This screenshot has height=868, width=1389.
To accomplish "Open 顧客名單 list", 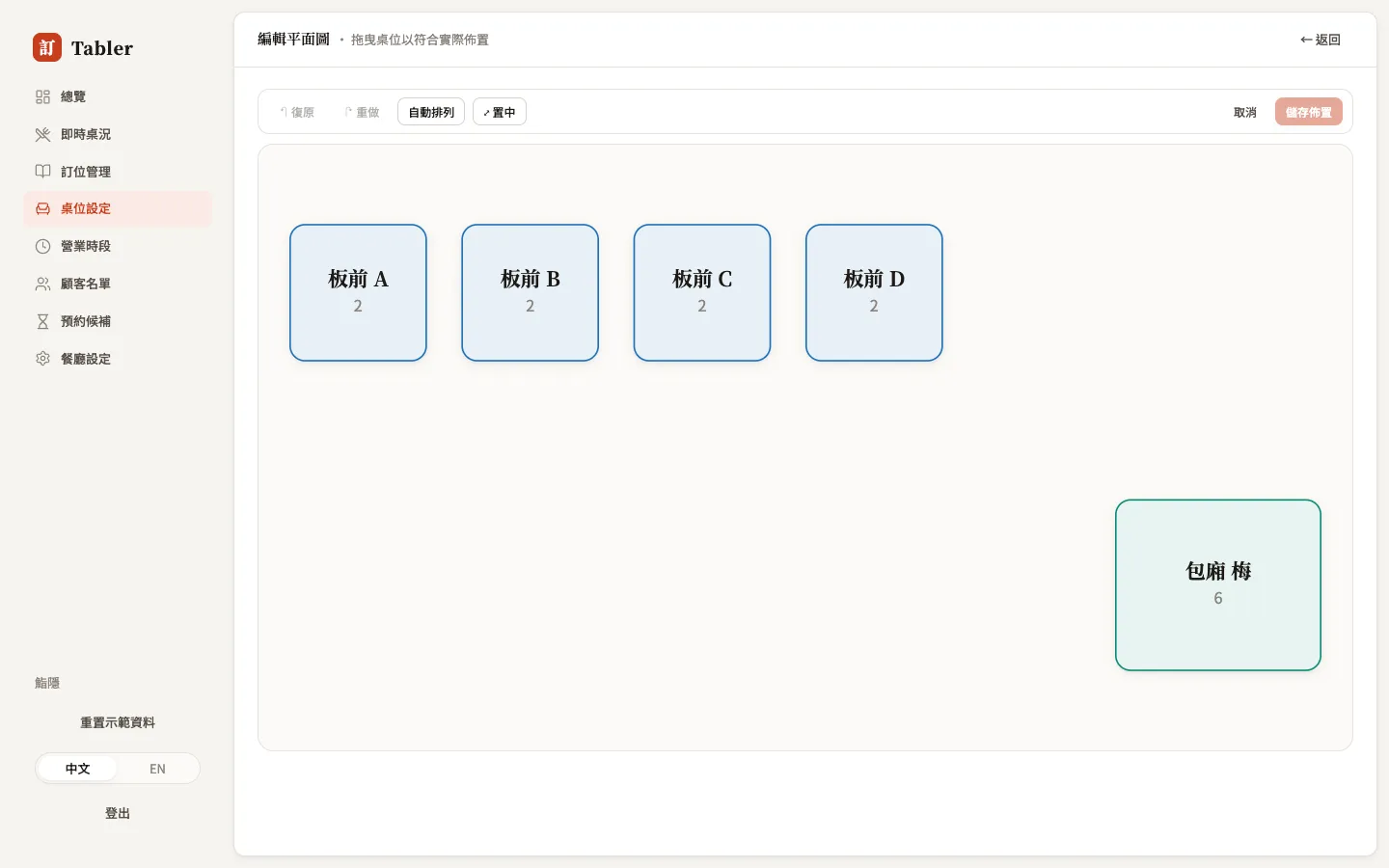I will [118, 284].
